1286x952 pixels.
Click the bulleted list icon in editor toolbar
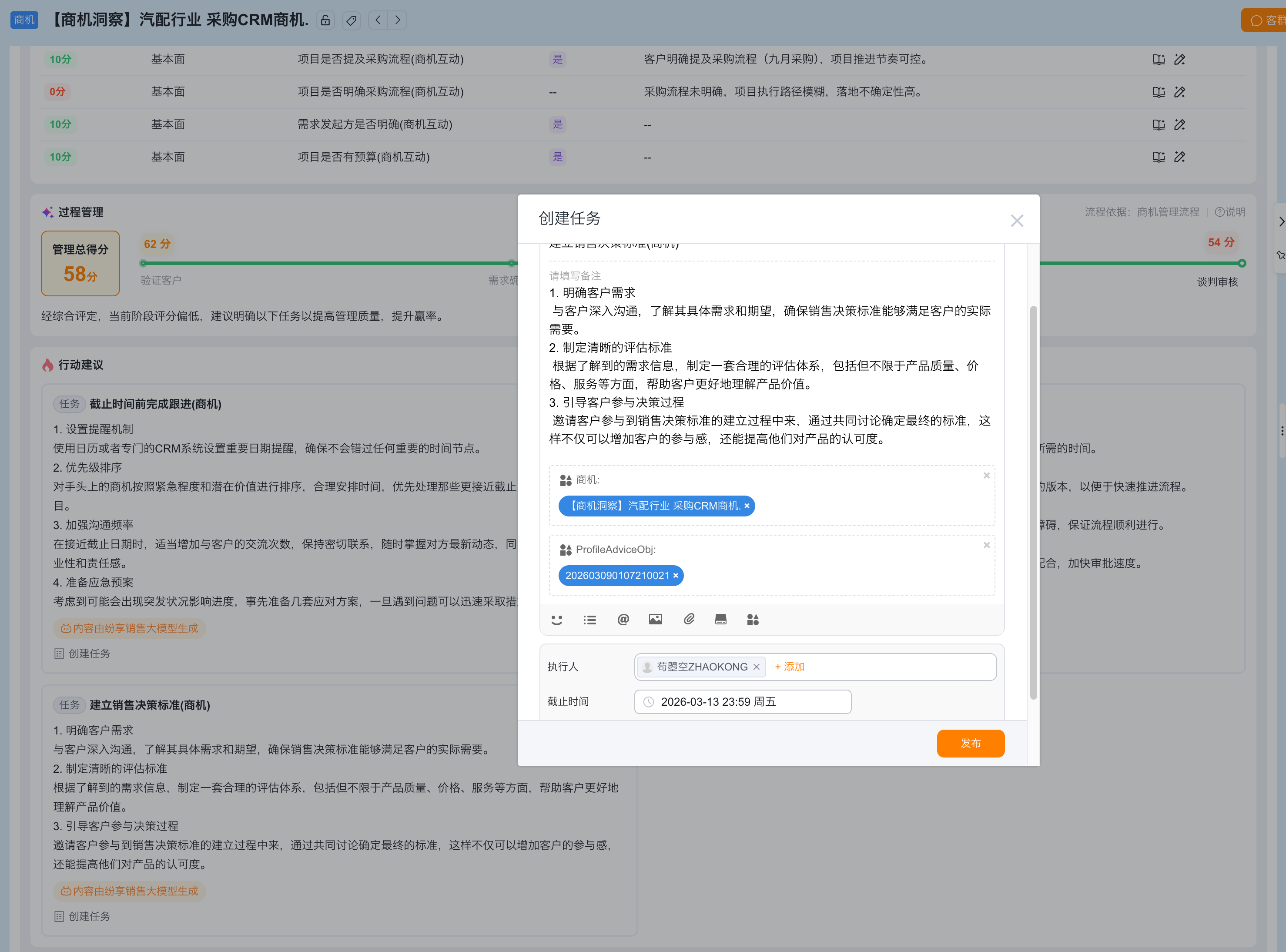click(x=589, y=620)
